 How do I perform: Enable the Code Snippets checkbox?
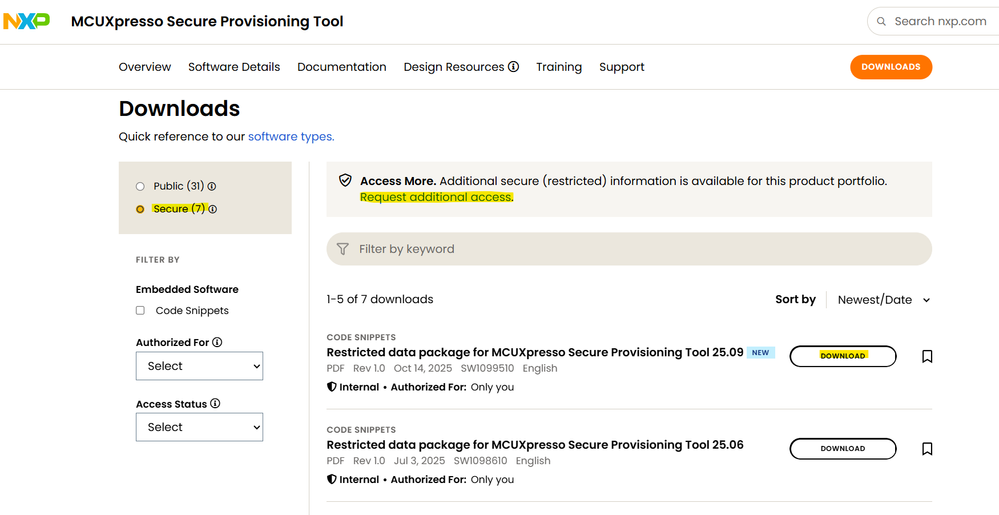[141, 311]
